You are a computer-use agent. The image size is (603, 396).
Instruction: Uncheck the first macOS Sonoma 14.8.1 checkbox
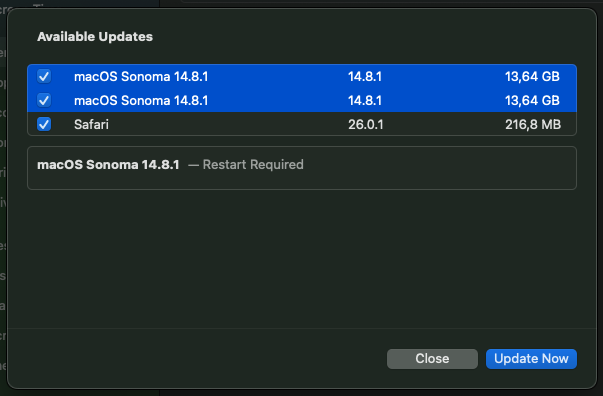(44, 76)
